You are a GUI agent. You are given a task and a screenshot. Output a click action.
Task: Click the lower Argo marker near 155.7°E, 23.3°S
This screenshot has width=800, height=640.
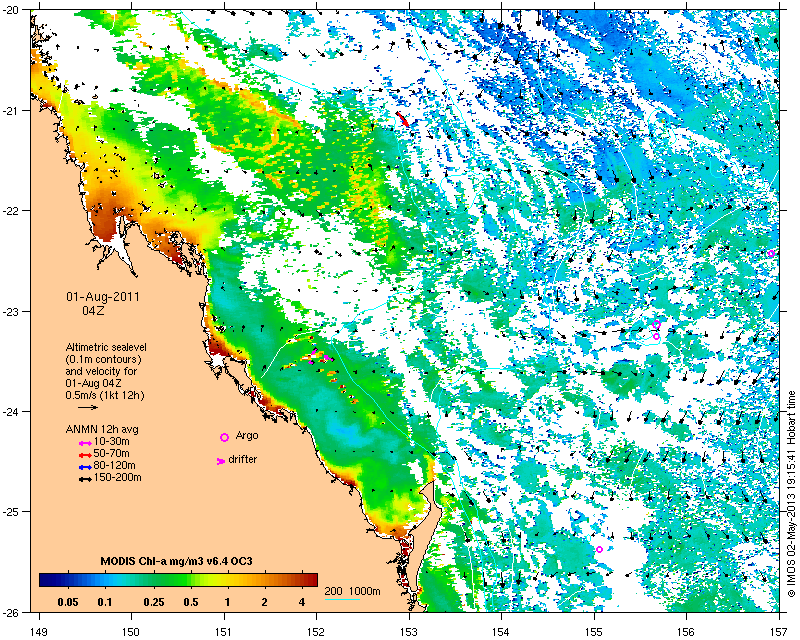tap(656, 336)
